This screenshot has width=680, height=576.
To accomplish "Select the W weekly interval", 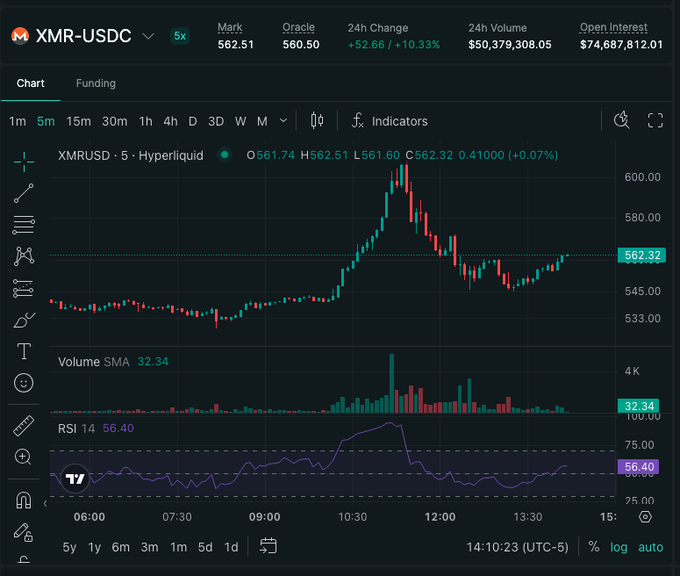I will point(240,121).
